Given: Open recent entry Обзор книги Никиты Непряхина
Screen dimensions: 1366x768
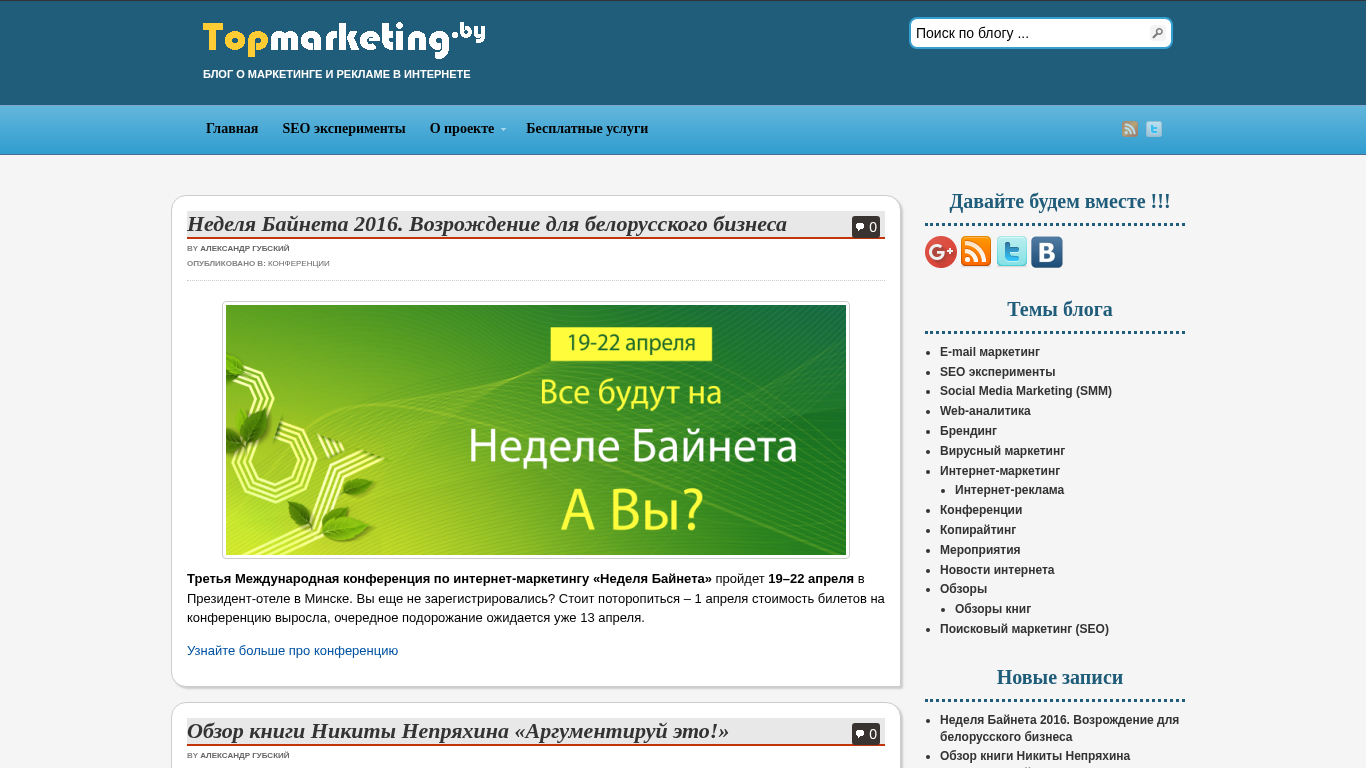Looking at the screenshot, I should (1035, 756).
